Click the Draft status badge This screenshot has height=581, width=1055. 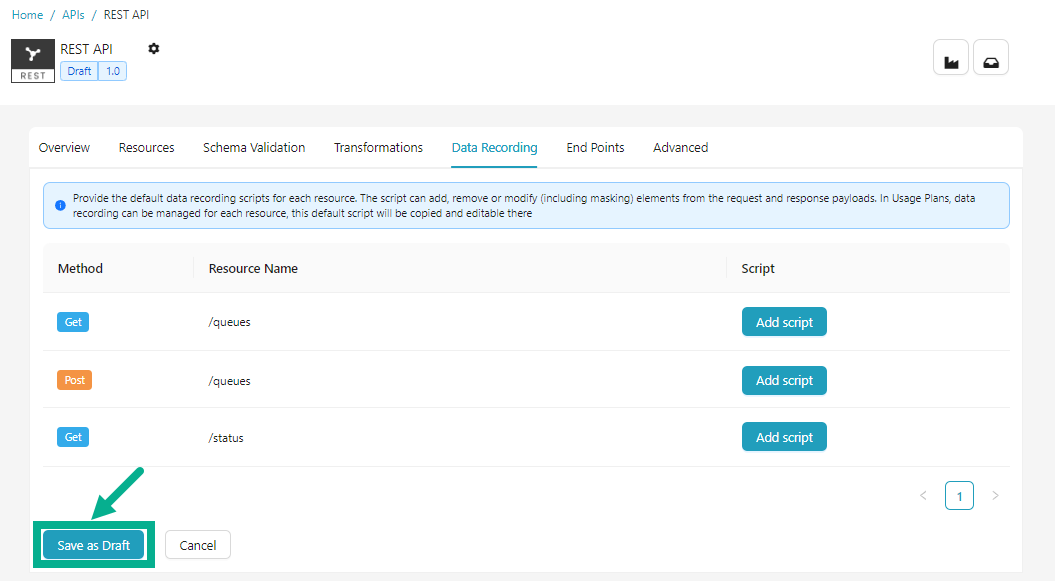click(x=79, y=71)
